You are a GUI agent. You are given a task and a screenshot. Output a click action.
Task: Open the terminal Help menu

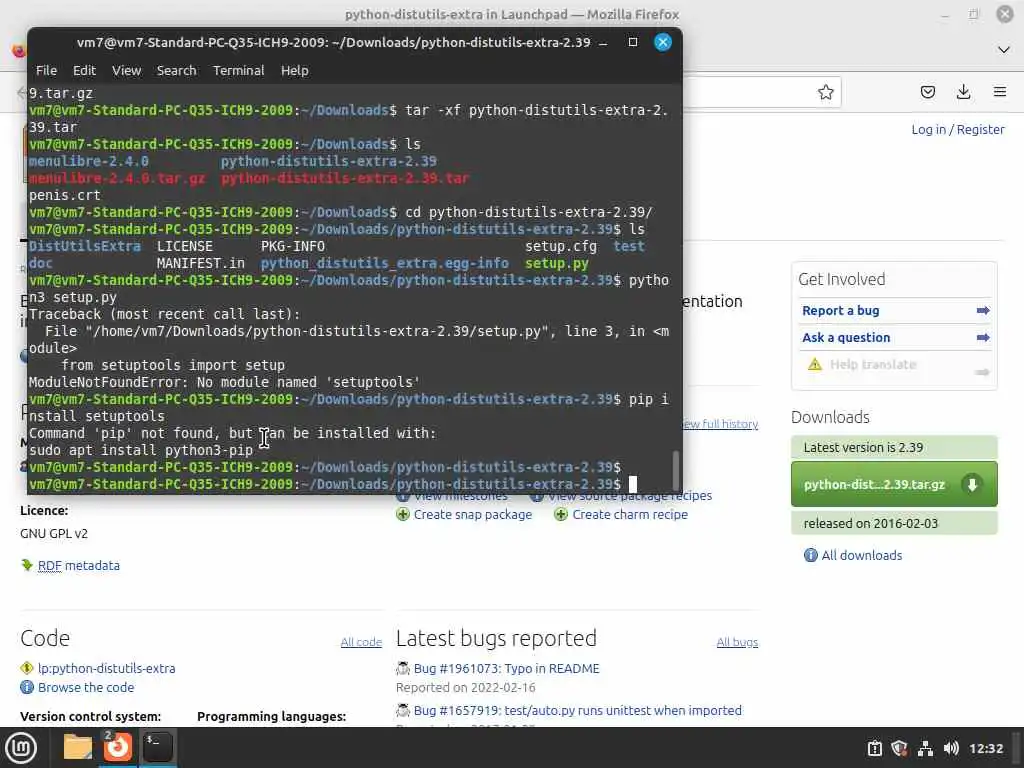click(295, 71)
